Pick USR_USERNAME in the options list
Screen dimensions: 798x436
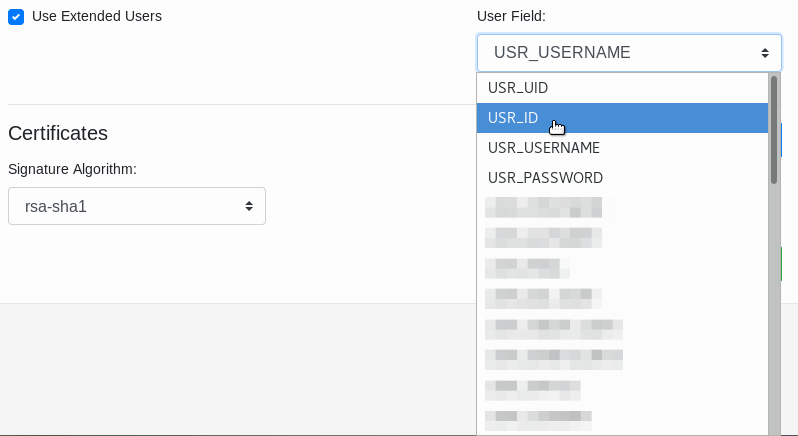click(x=544, y=148)
